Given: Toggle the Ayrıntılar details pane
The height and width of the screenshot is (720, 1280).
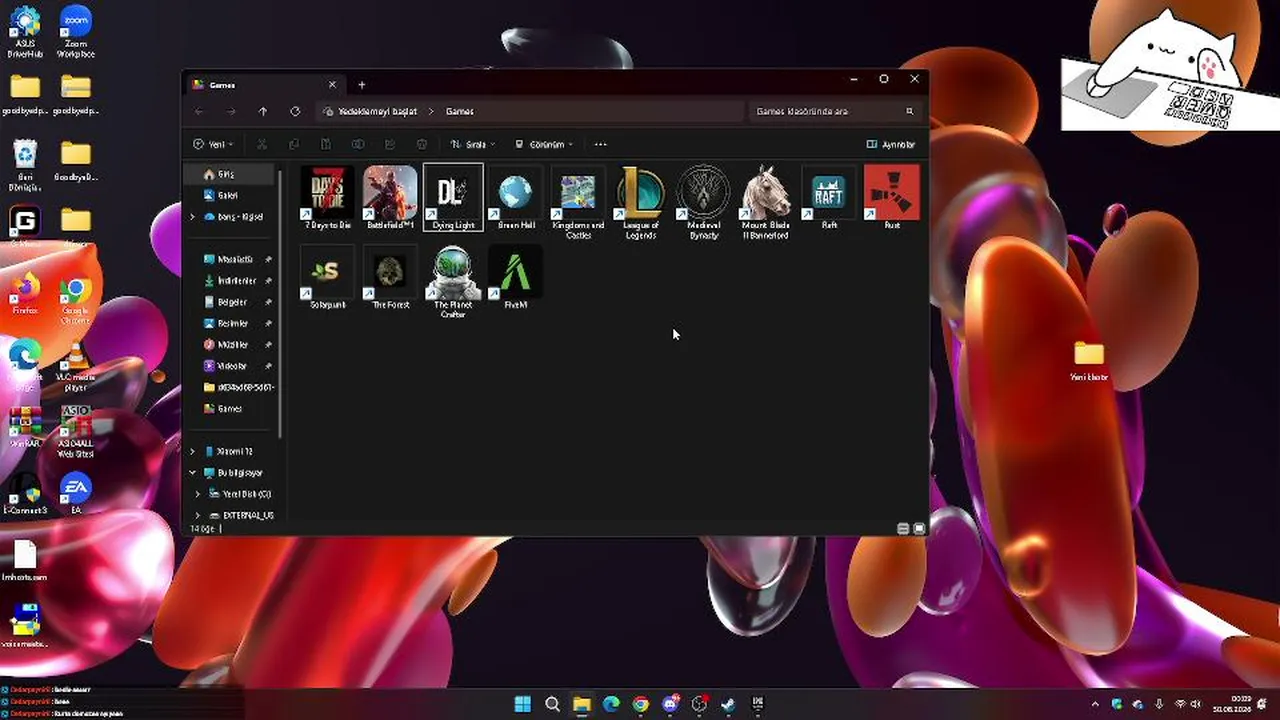Looking at the screenshot, I should (x=891, y=144).
